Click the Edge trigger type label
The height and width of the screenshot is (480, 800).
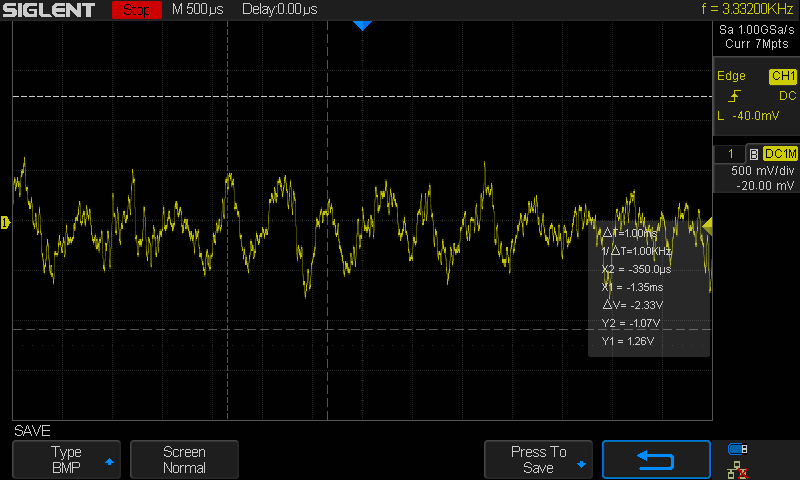(731, 76)
